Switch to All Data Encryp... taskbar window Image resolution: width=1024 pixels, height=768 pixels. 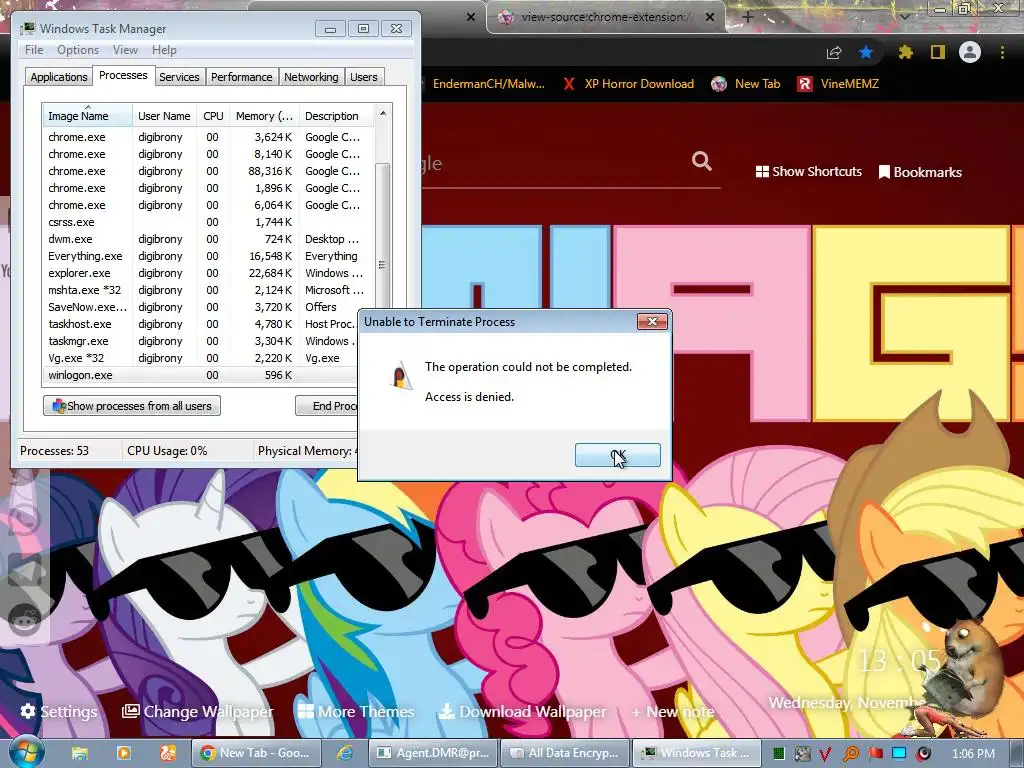coord(565,753)
